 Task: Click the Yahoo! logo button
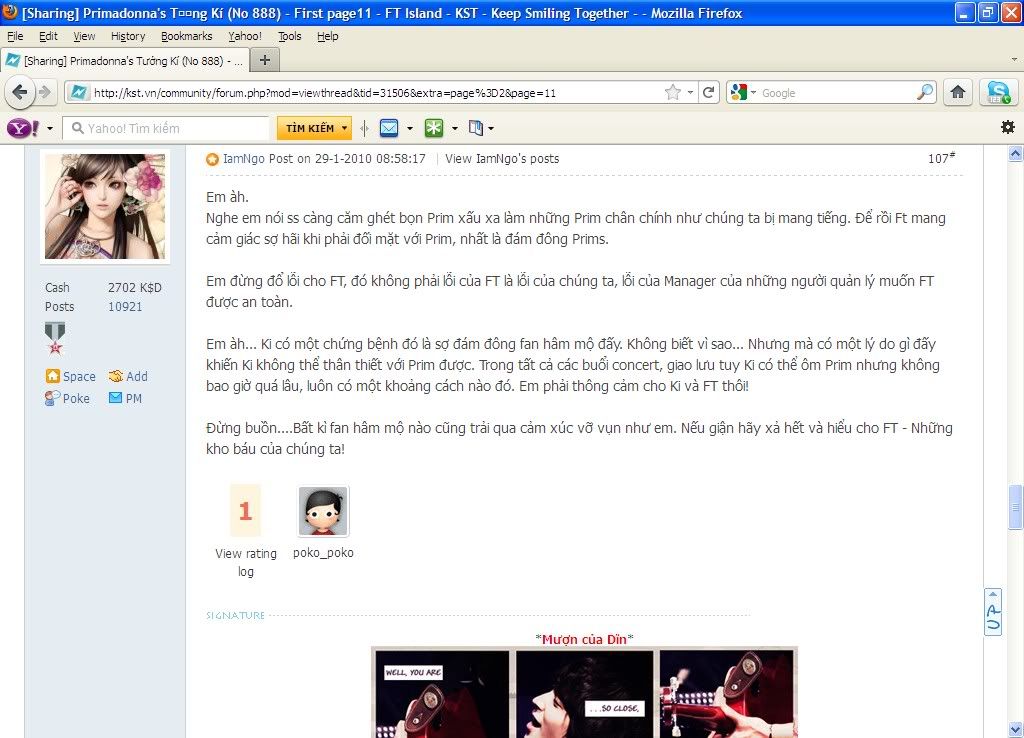[x=23, y=128]
